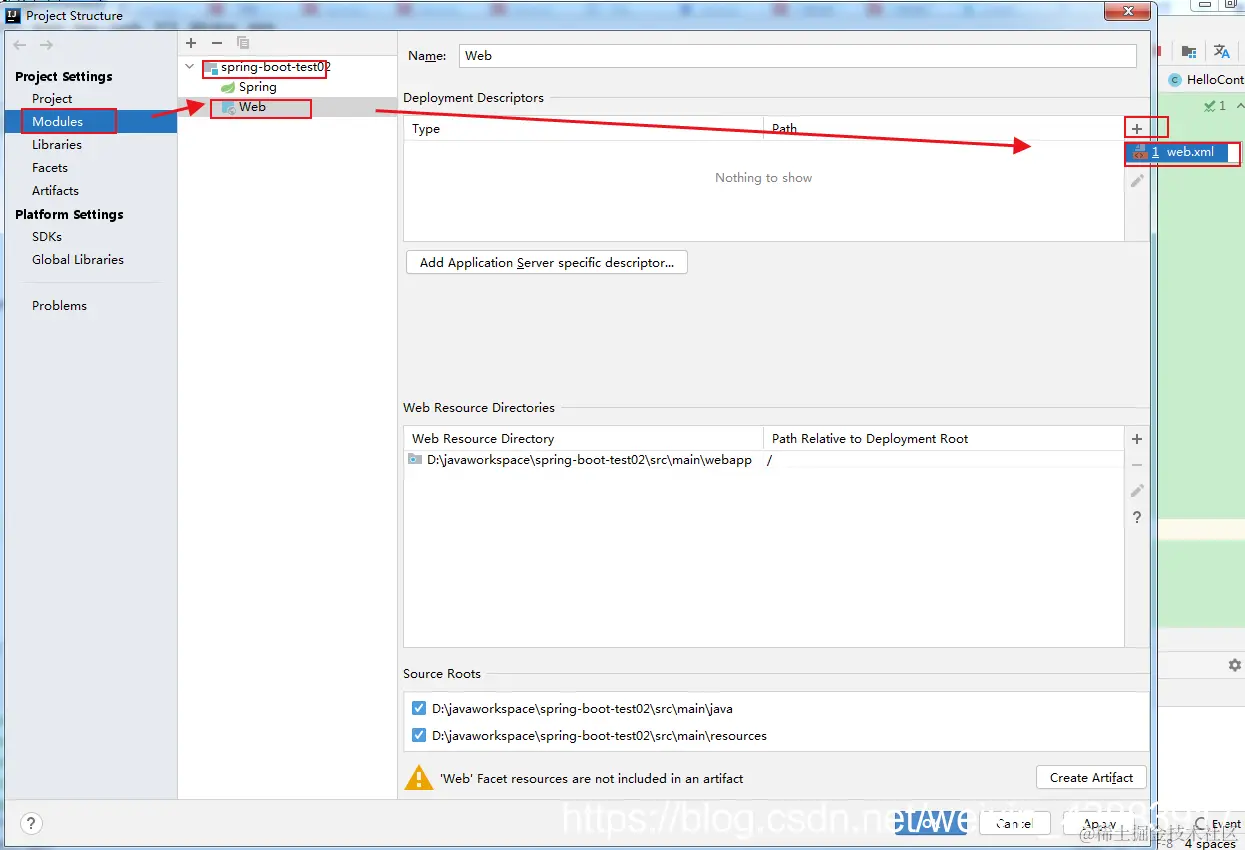The width and height of the screenshot is (1245, 850).
Task: Open the Artifacts settings page
Action: click(55, 190)
